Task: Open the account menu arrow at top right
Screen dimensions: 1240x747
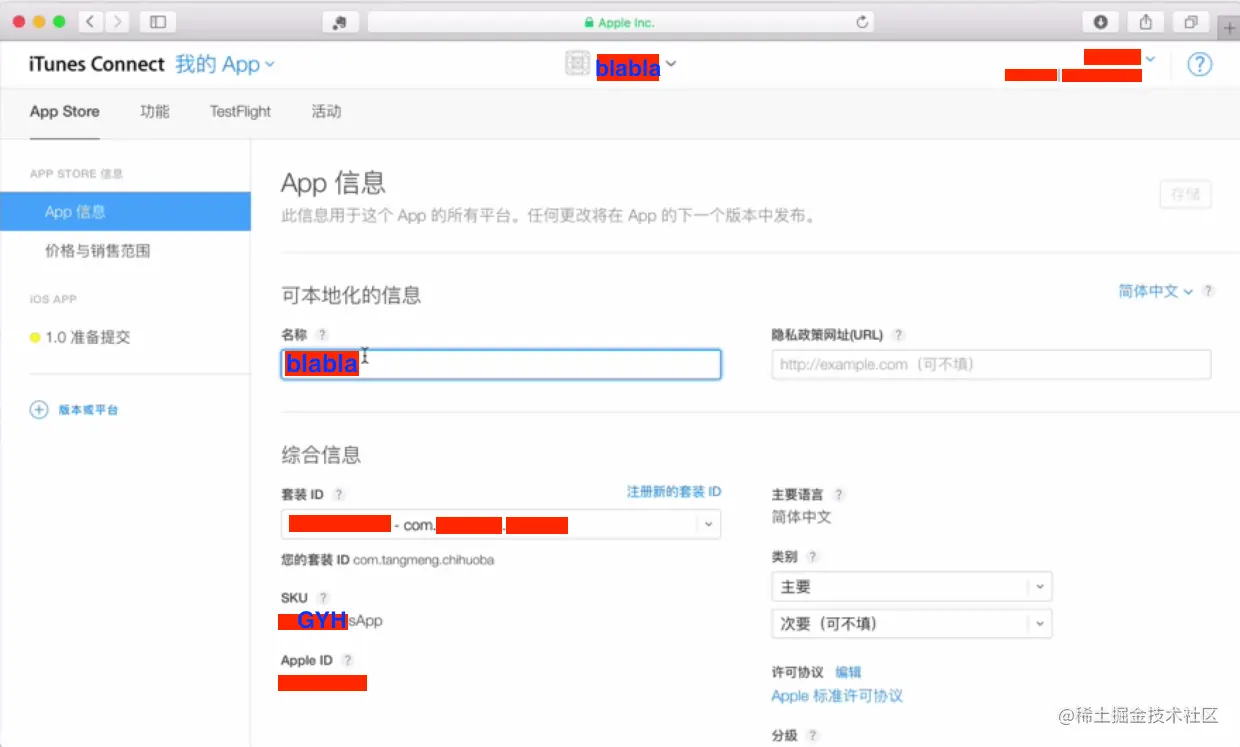Action: tap(1150, 59)
